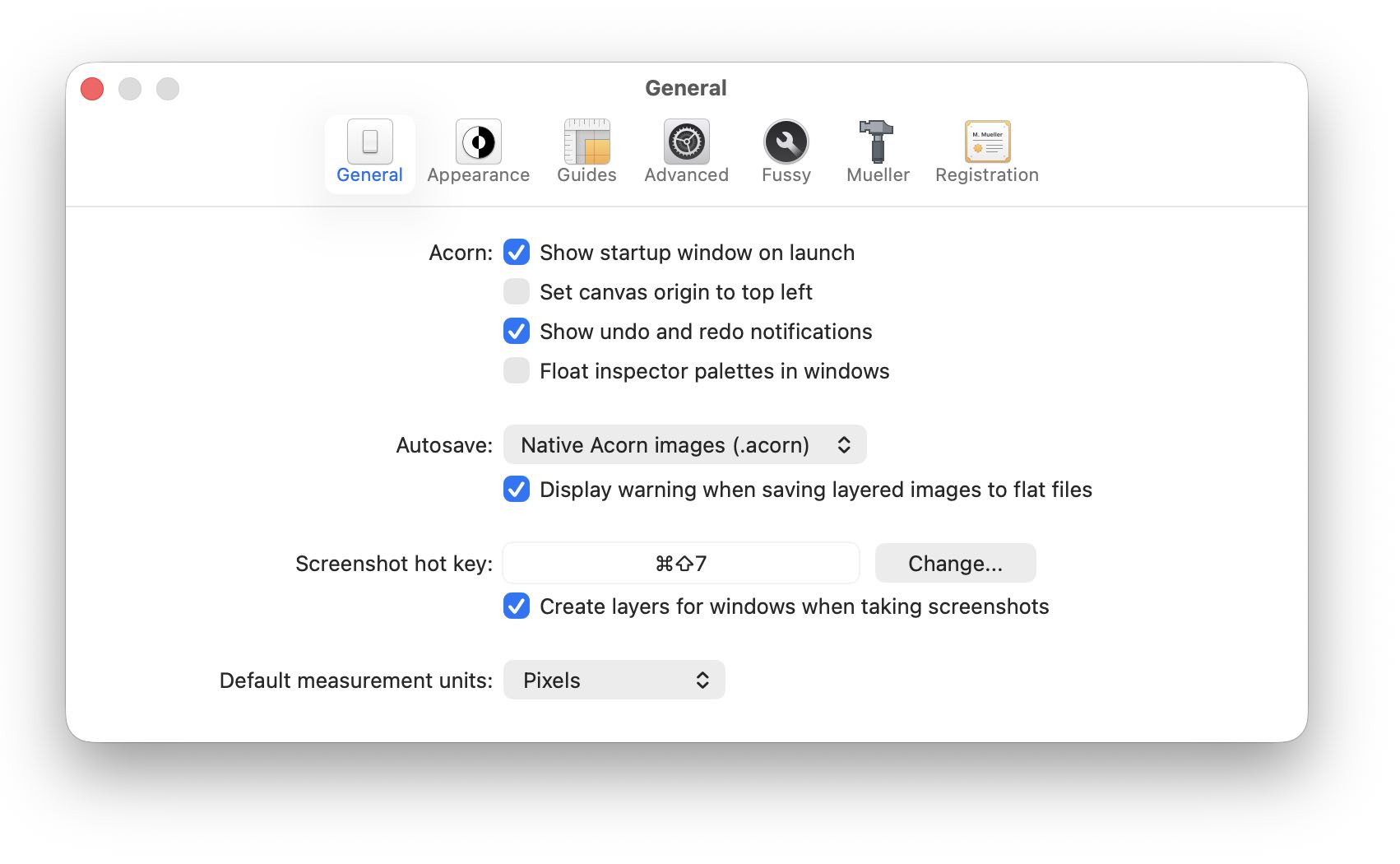Uncheck the flat files warning checkbox

[517, 489]
